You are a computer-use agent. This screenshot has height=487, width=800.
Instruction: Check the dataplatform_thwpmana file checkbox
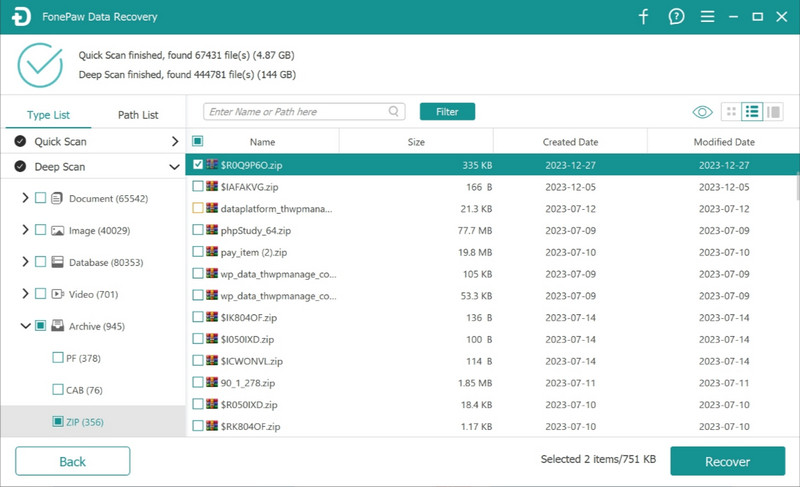tap(198, 208)
